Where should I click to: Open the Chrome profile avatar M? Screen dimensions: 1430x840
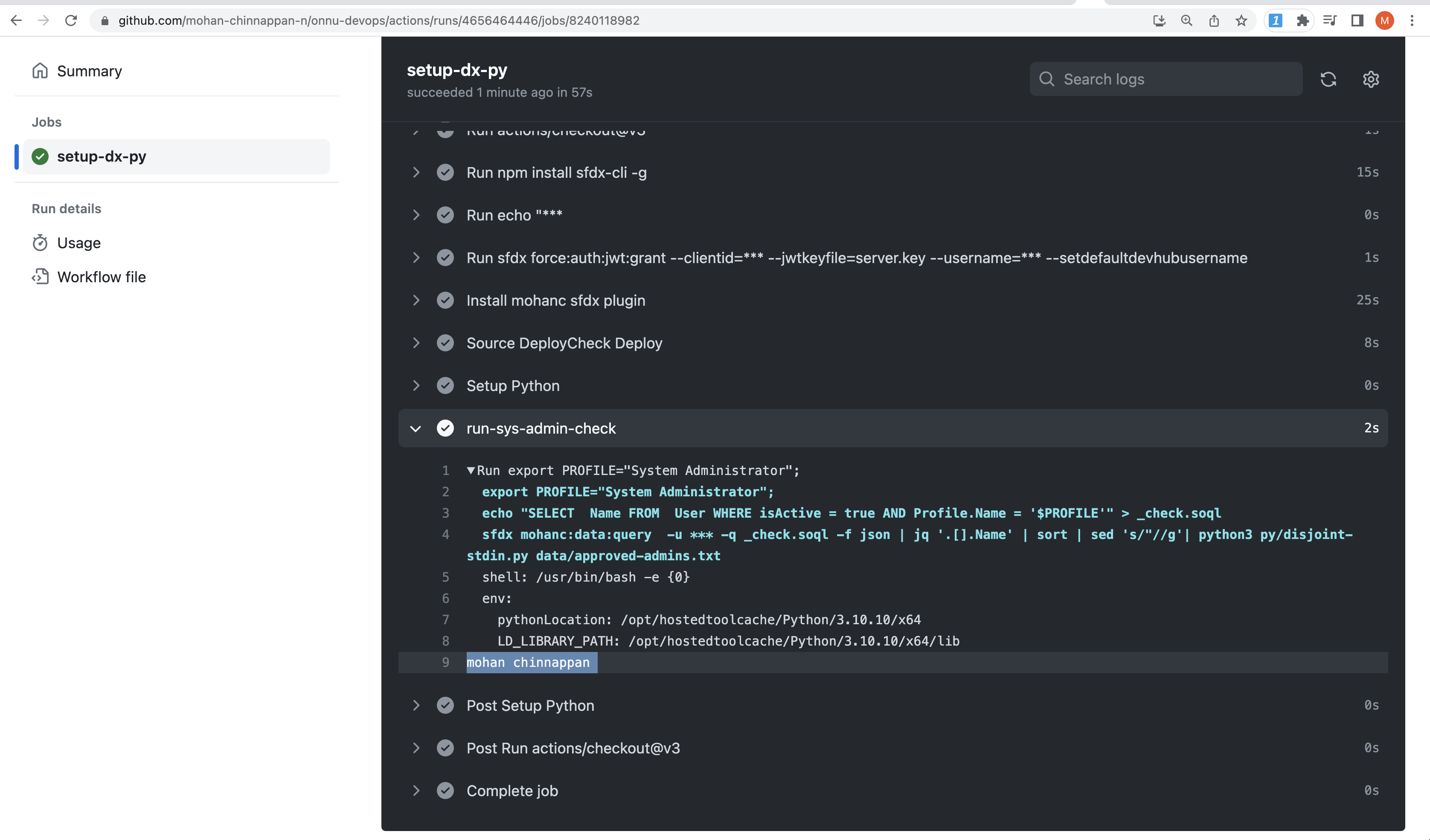(x=1385, y=21)
